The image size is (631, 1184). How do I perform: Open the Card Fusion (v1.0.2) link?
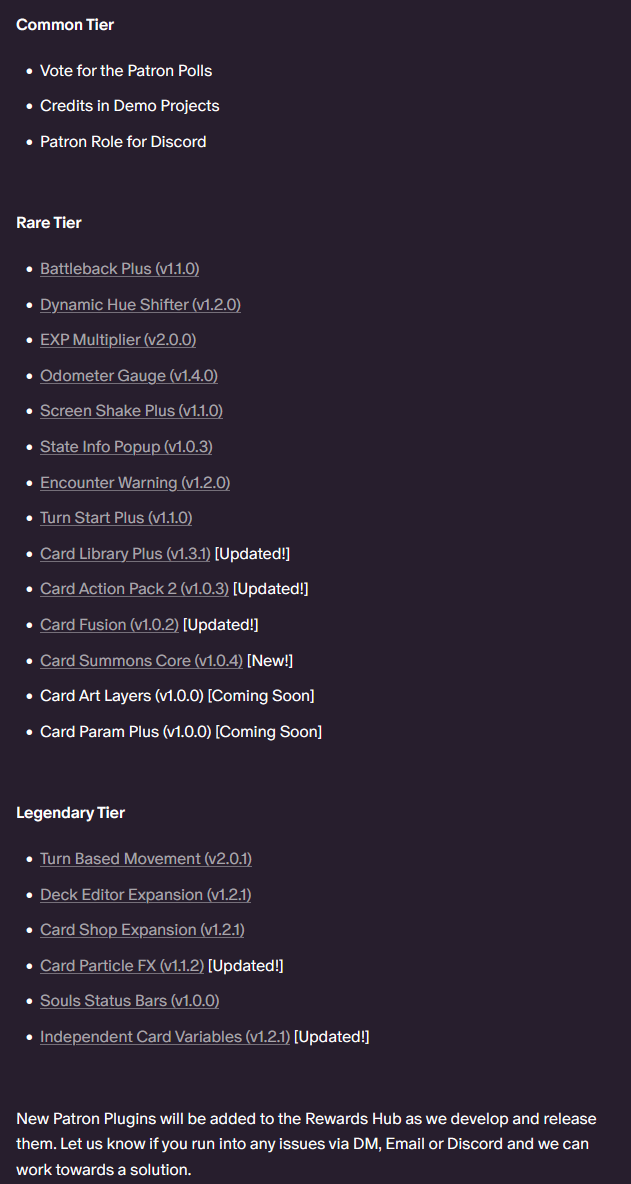[x=109, y=624]
